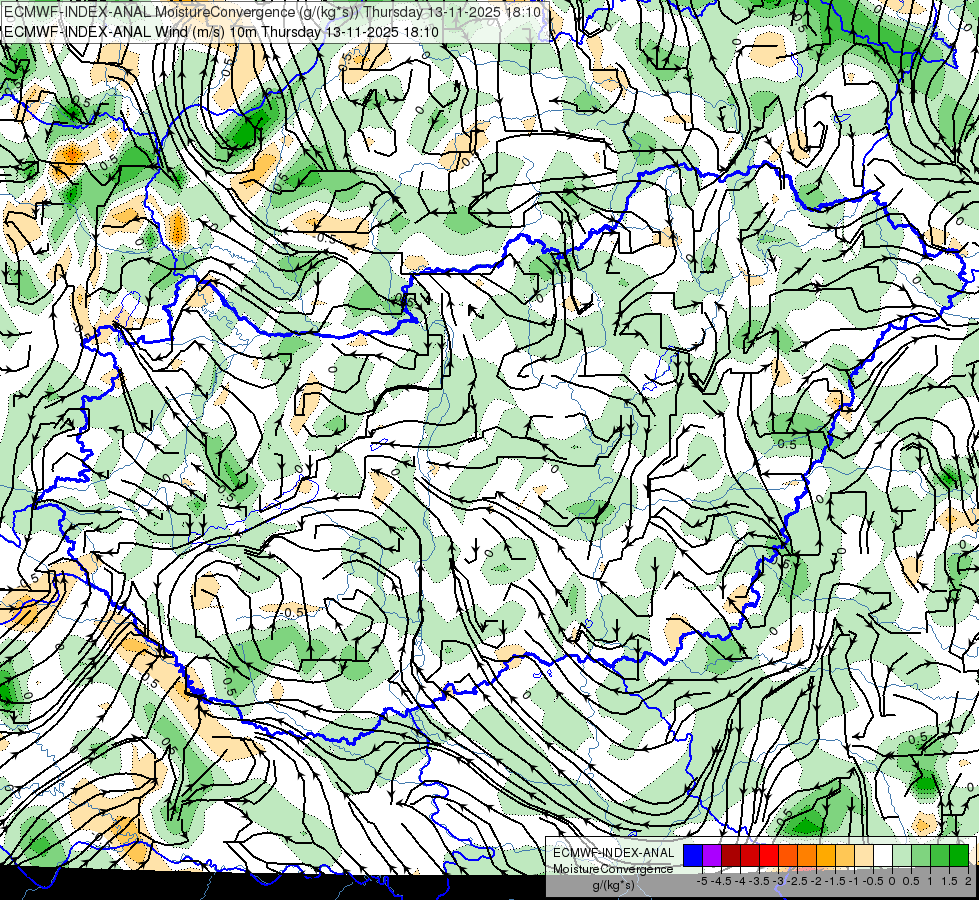Click the legend label ECMWF-INDEX-ANAL
Image resolution: width=979 pixels, height=900 pixels.
click(x=614, y=853)
